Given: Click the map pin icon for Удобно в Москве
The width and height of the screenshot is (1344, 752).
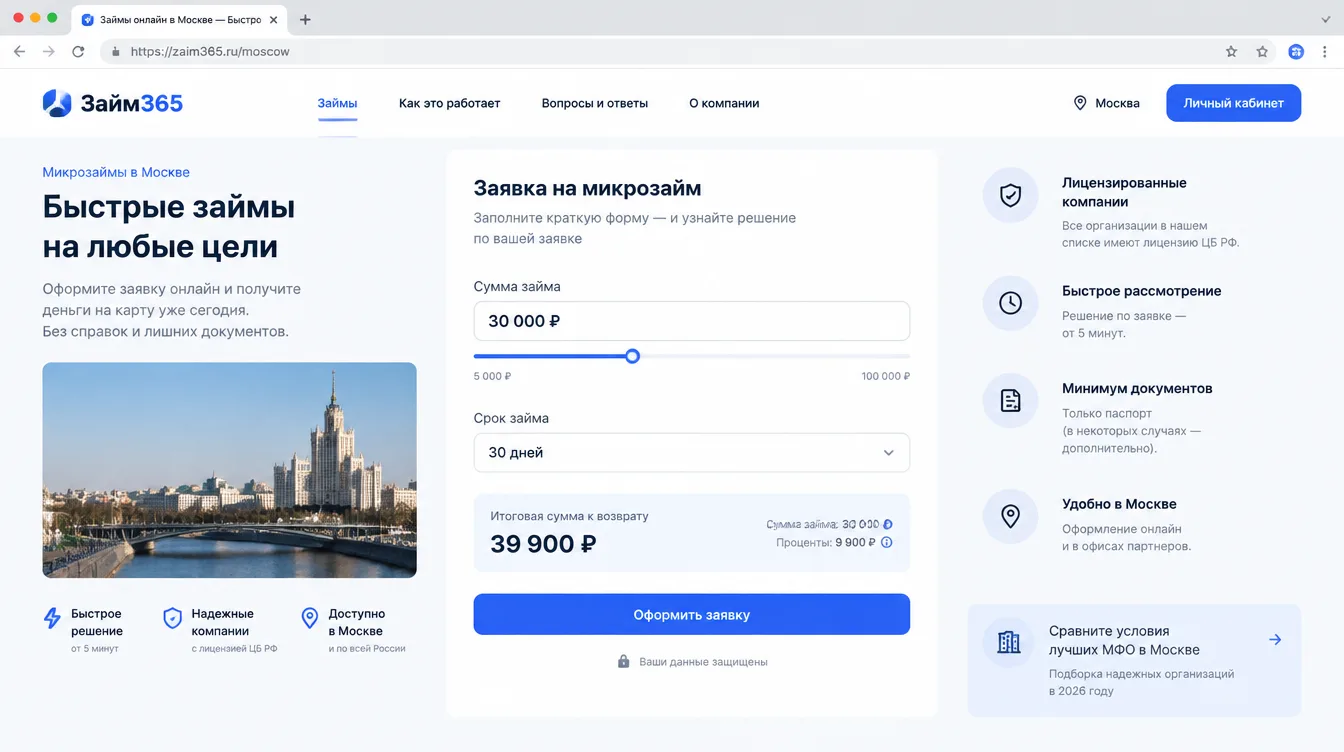Looking at the screenshot, I should tap(1010, 516).
